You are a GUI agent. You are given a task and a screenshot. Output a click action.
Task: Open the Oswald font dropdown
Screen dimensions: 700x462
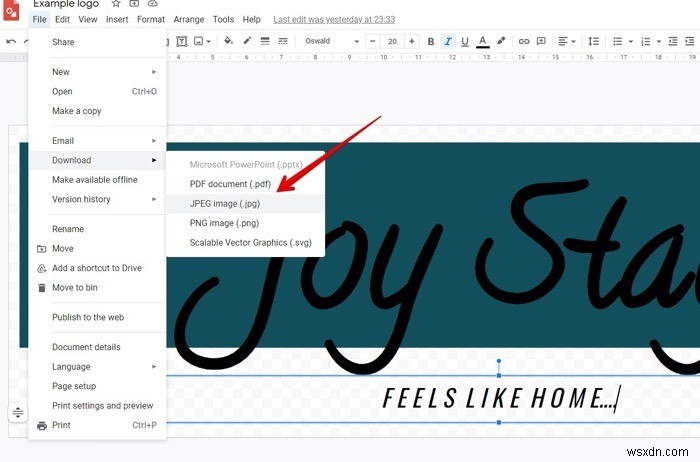tap(332, 41)
